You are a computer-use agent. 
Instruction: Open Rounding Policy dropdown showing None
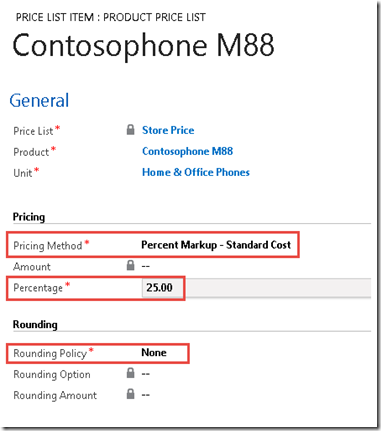click(154, 353)
